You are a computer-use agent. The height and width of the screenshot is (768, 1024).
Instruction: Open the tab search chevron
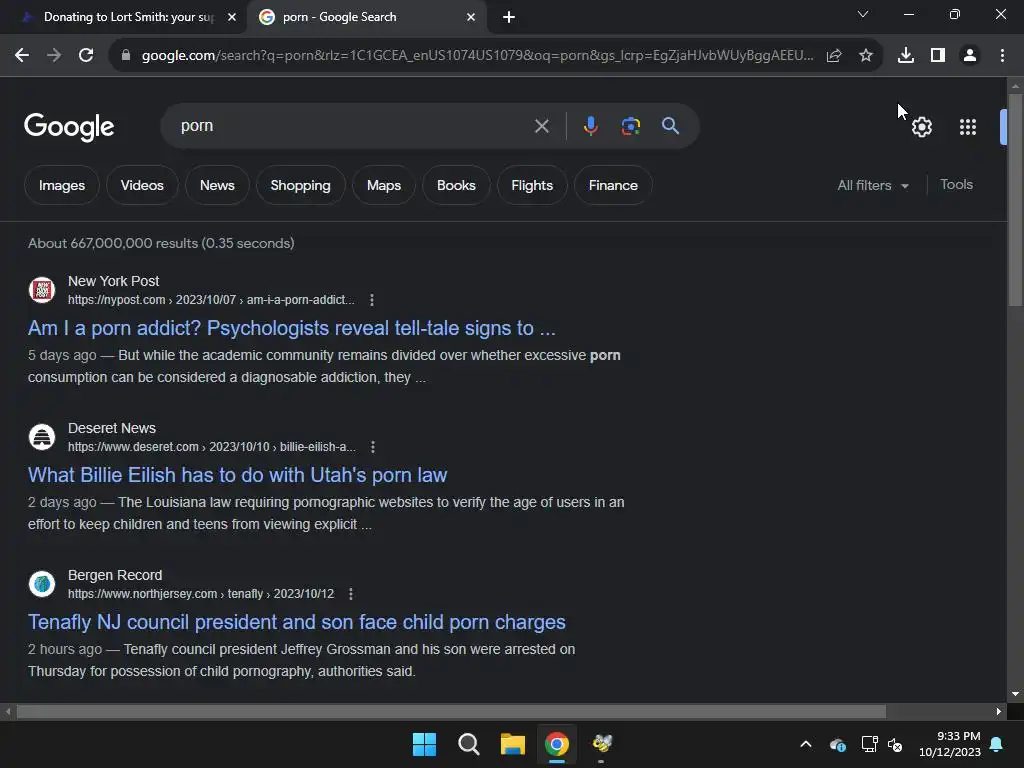tap(863, 14)
